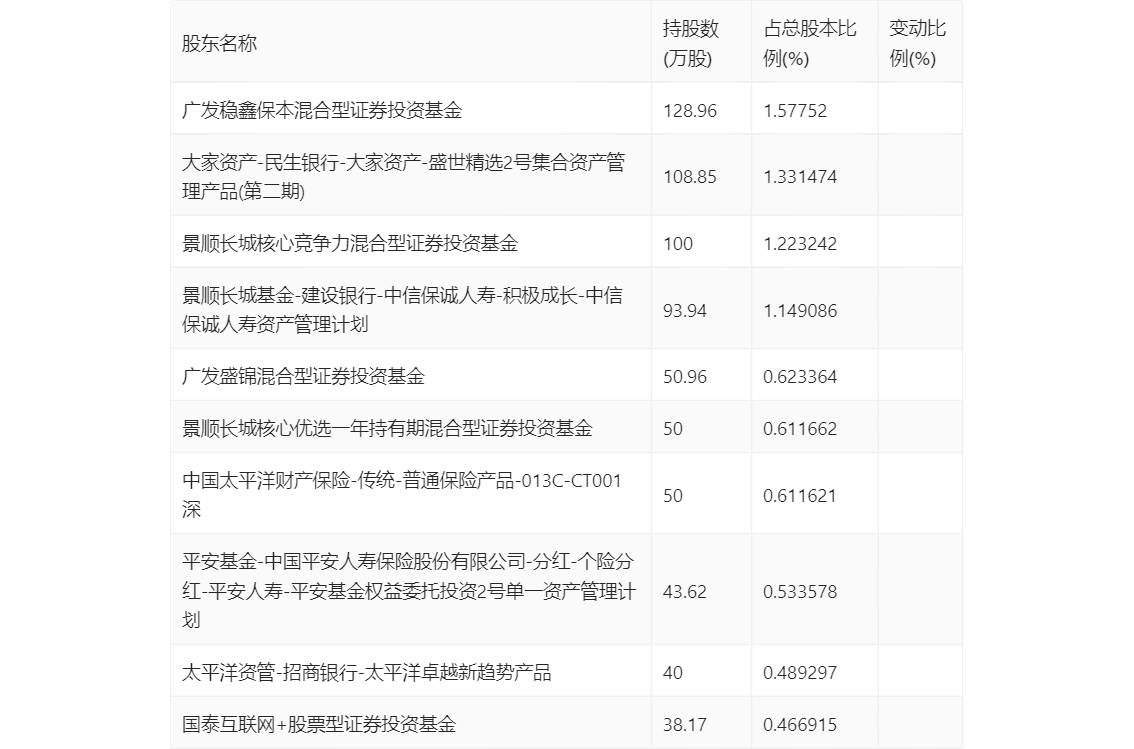Select 景顺长城核心竞争力混合型证券投资基金 name
The width and height of the screenshot is (1134, 749).
coord(350,243)
